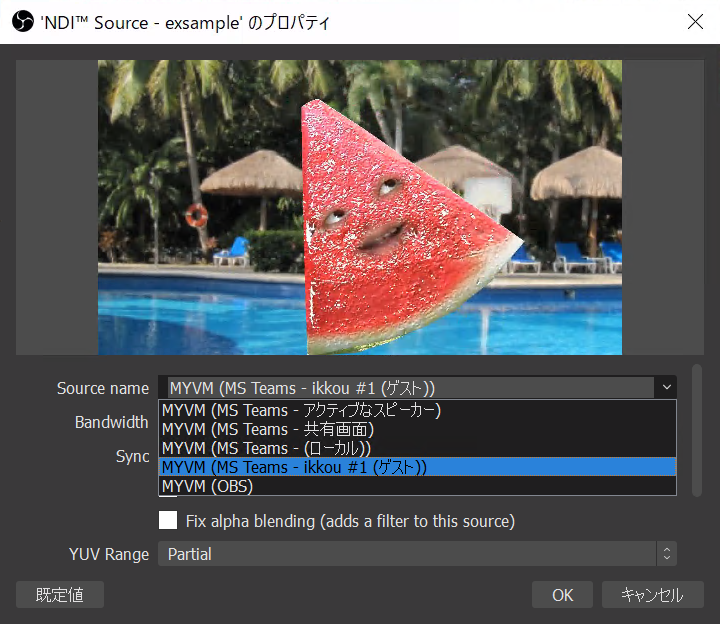
Task: Select the 'MYVM (MS Teams - アクティブなスピーカー)' option
Action: (x=417, y=410)
